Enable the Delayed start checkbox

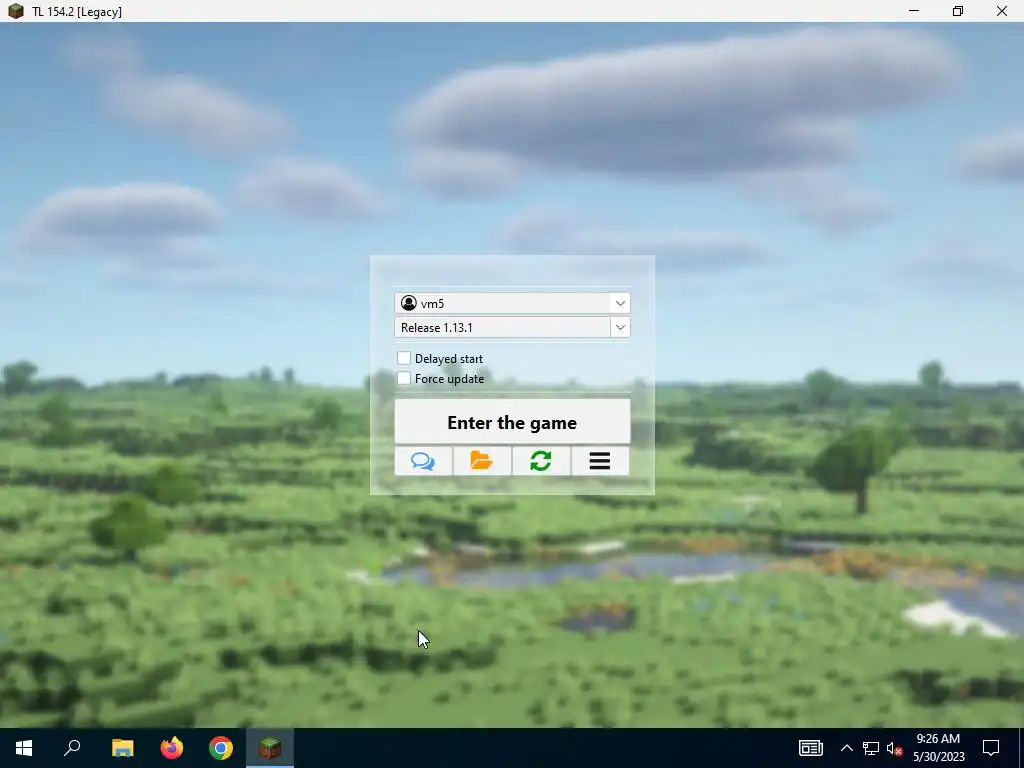[x=404, y=358]
